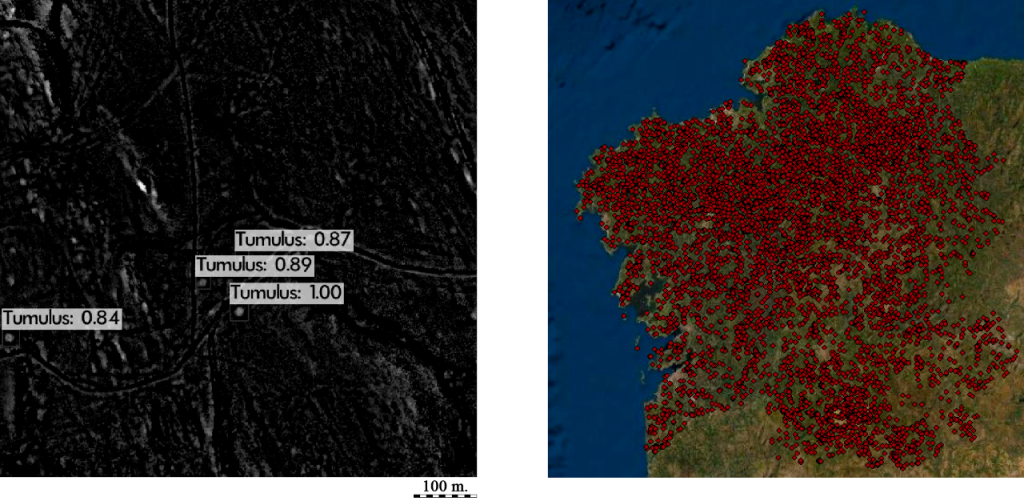This screenshot has height=501, width=1024.
Task: Click the '100 m.' scale bar label
Action: click(446, 486)
